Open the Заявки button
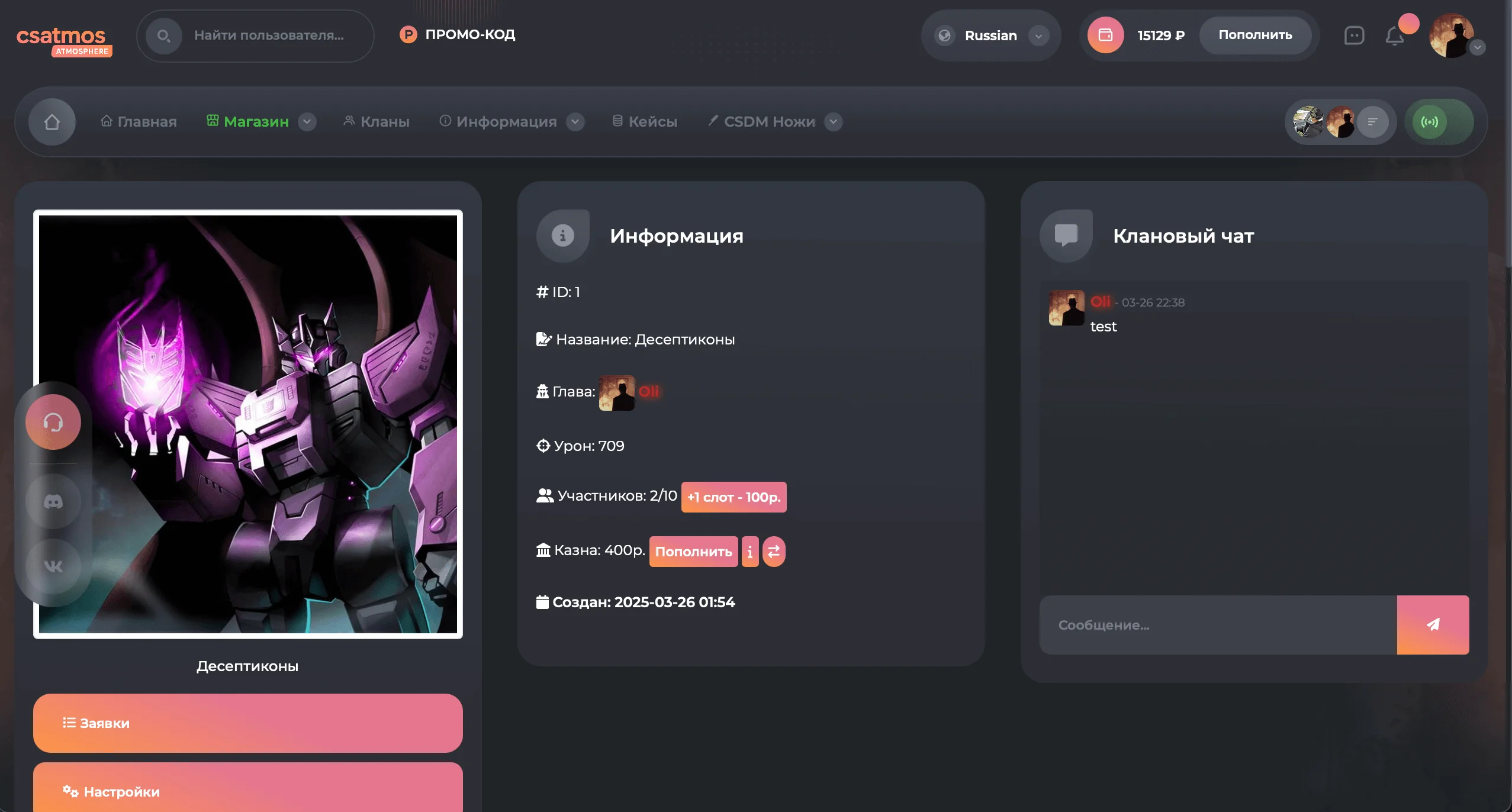Viewport: 1512px width, 812px height. click(248, 723)
